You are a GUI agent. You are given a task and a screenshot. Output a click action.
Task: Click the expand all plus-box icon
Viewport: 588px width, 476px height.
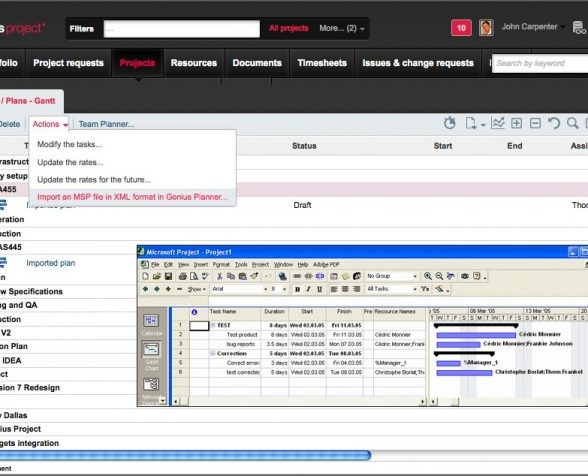[x=516, y=123]
